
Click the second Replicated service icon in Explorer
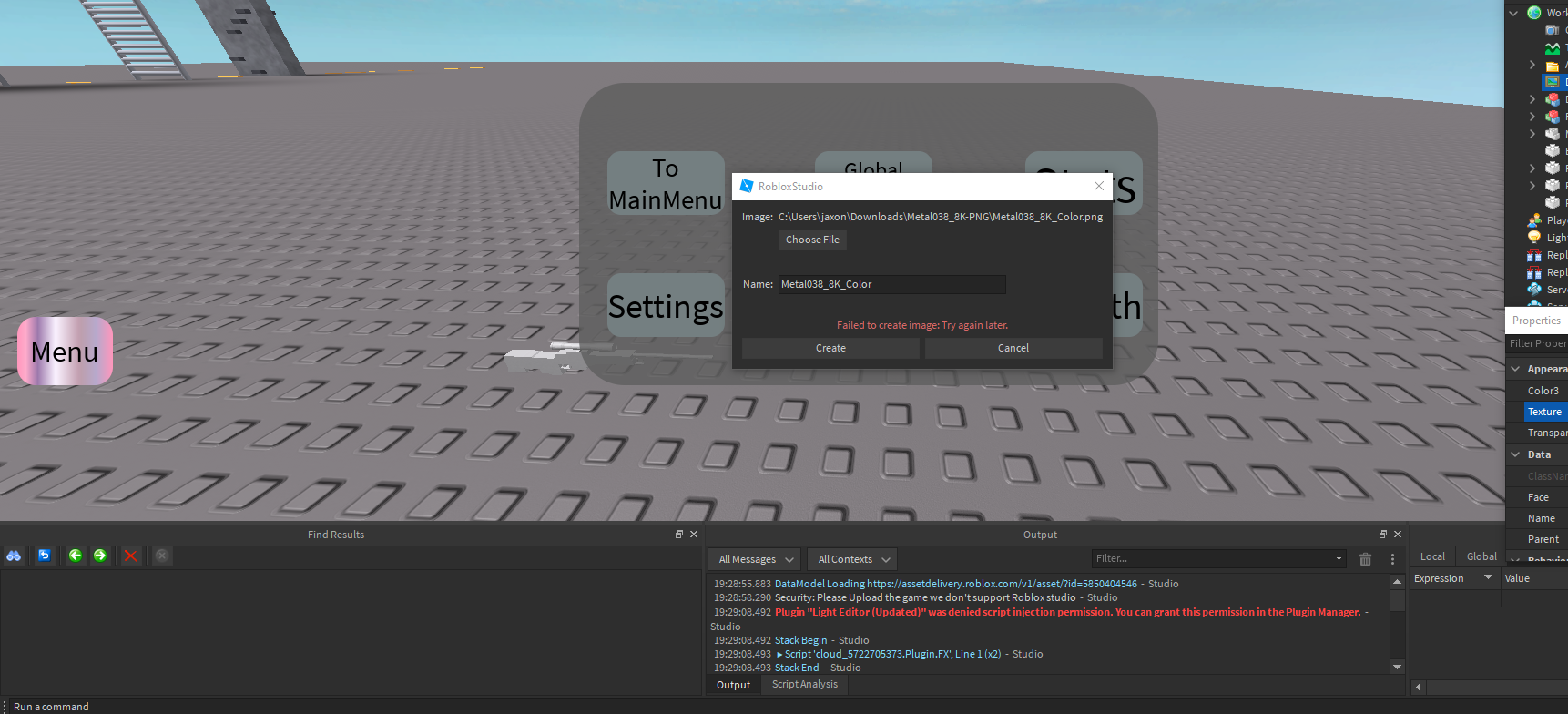(x=1534, y=272)
